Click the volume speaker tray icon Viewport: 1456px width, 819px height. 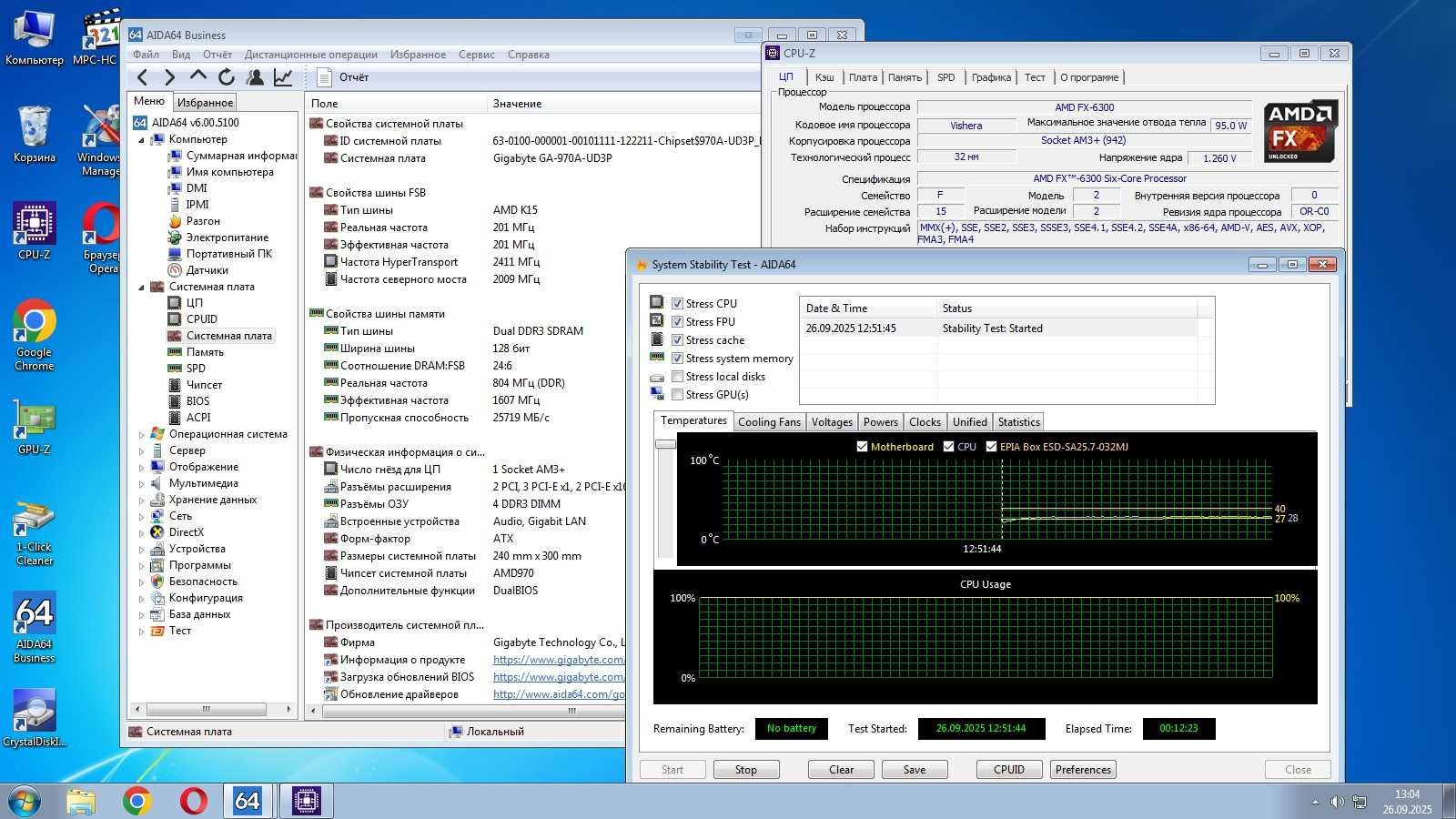click(x=1336, y=802)
